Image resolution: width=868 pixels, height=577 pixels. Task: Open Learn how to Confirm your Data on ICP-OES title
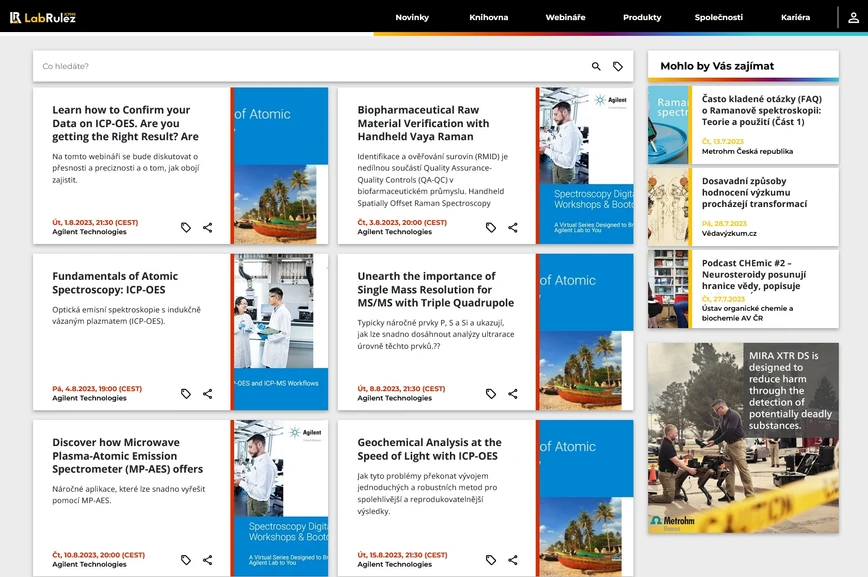(x=125, y=123)
